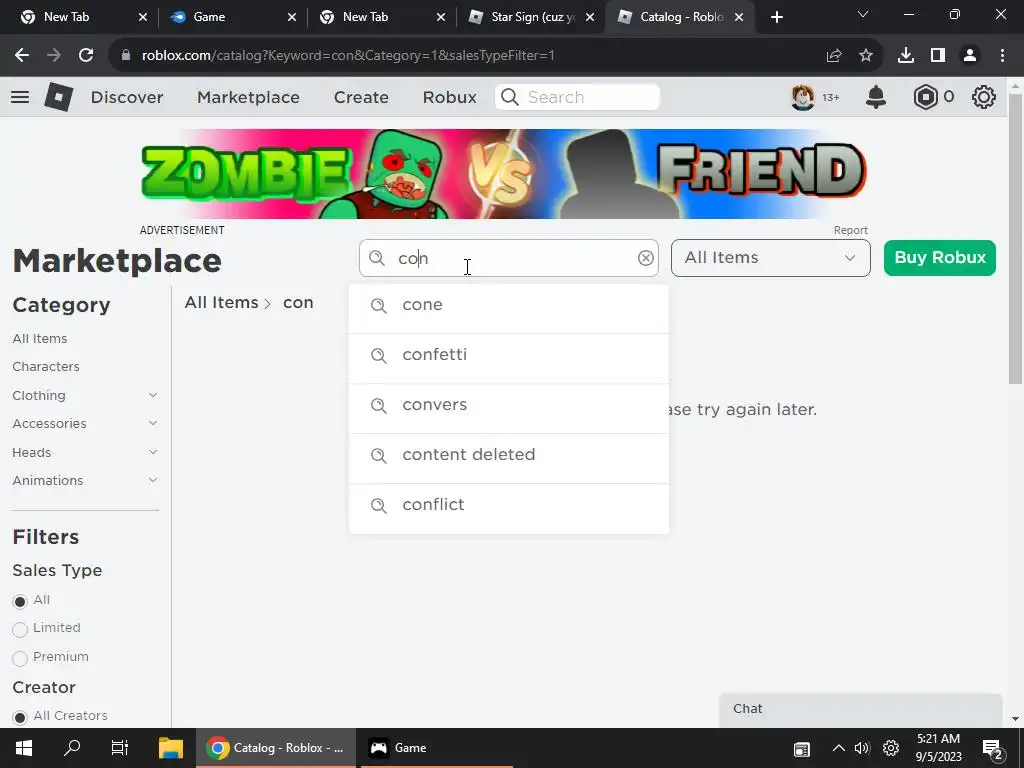Open the Chat panel
This screenshot has width=1024, height=768.
[860, 710]
